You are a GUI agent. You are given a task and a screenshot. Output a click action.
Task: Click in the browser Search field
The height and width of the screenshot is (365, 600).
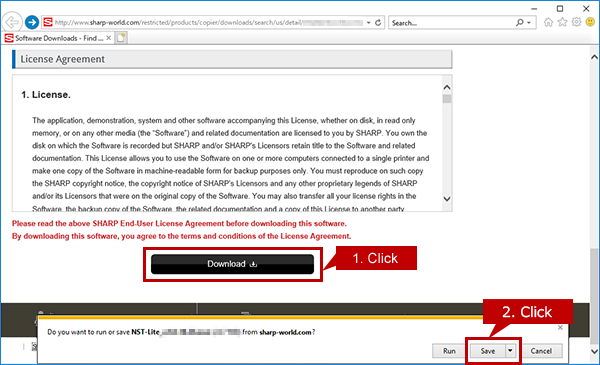pyautogui.click(x=452, y=23)
